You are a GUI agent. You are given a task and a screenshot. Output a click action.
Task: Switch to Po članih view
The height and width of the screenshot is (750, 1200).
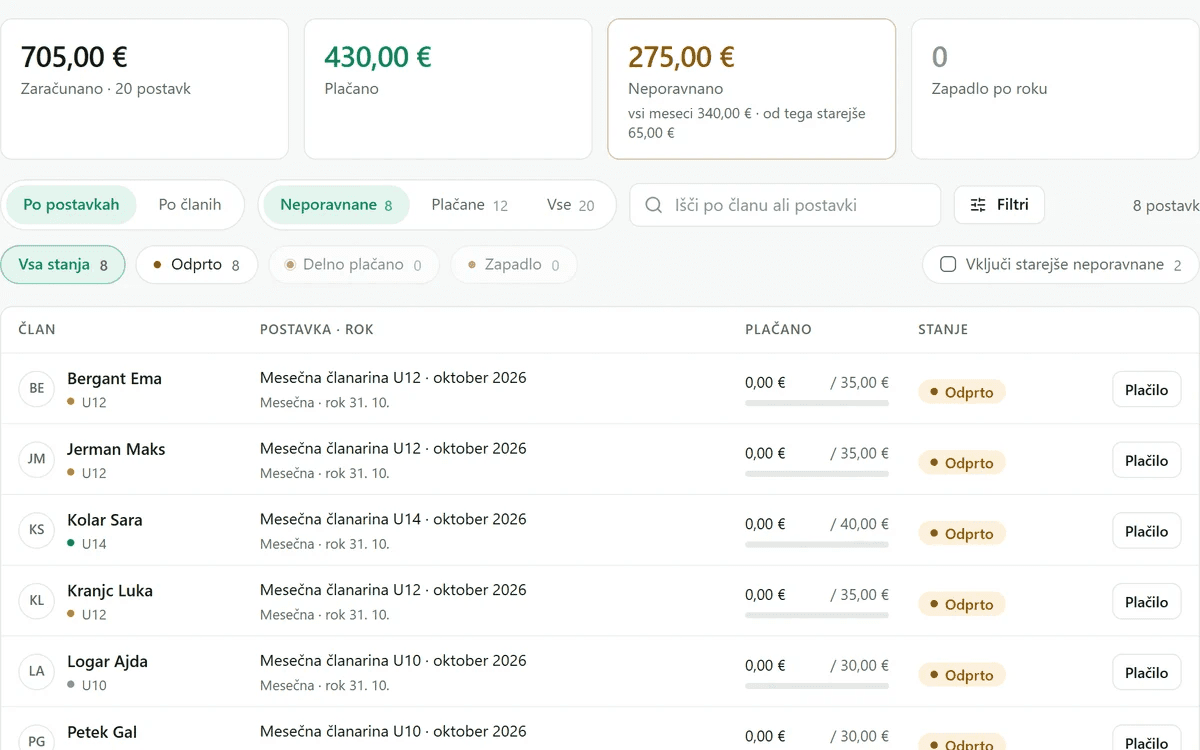[x=190, y=205]
